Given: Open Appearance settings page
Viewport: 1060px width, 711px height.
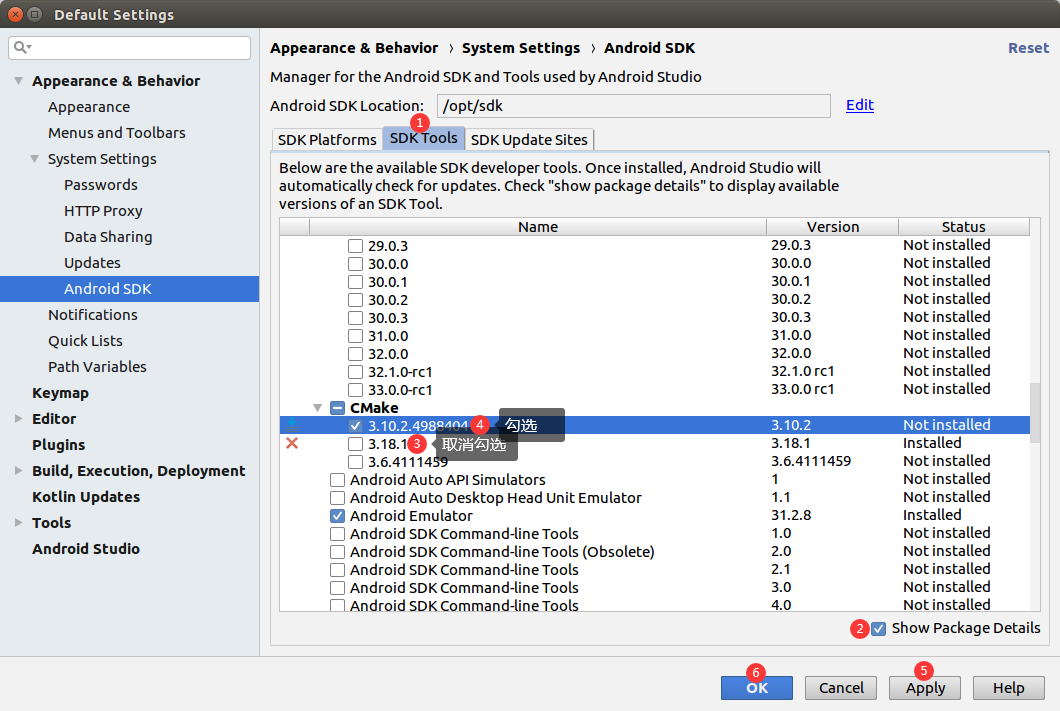Looking at the screenshot, I should [x=89, y=107].
